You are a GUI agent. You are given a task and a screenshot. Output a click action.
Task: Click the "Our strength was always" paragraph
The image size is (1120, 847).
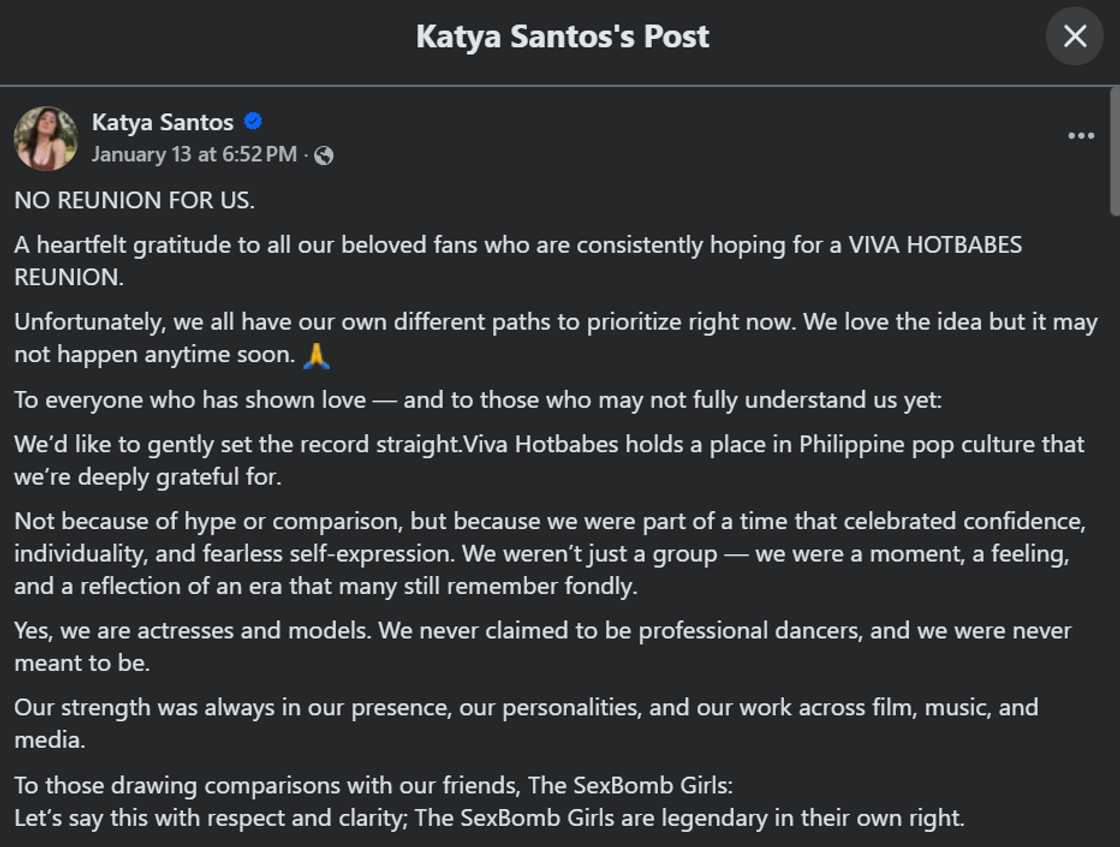526,722
